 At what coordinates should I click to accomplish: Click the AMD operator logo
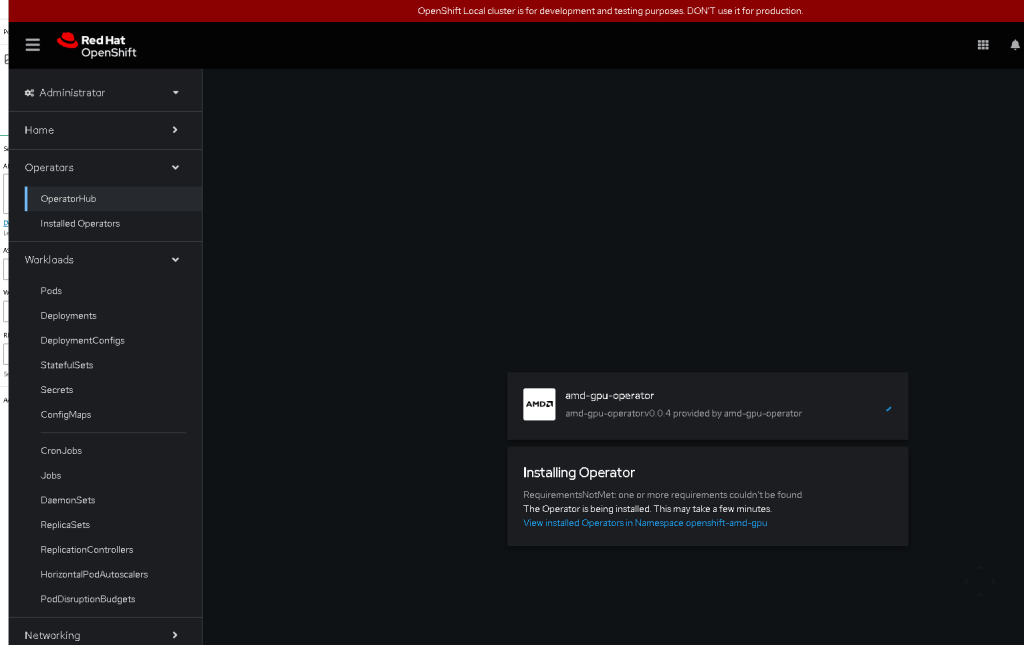pos(539,404)
